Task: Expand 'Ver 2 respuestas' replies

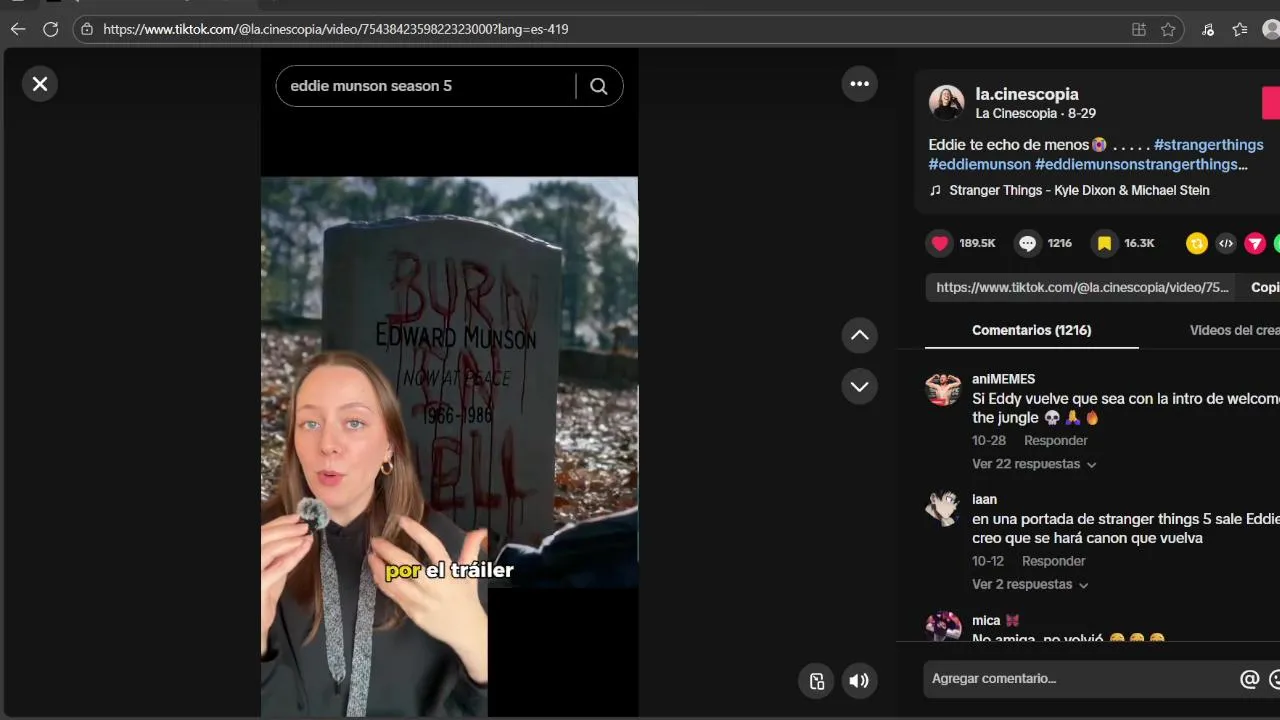Action: (1030, 584)
